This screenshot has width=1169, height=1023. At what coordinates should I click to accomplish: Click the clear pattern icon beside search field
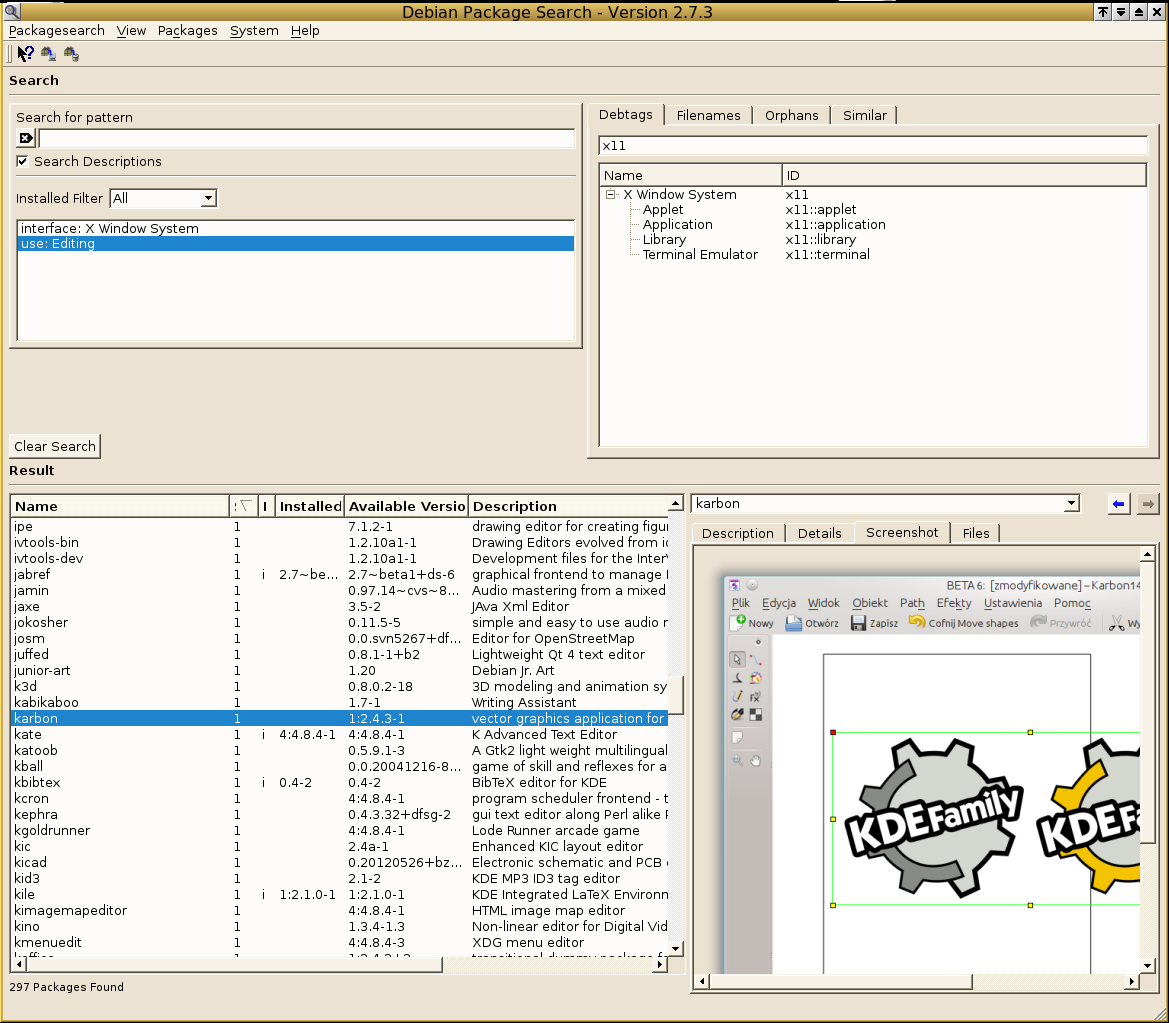(26, 138)
